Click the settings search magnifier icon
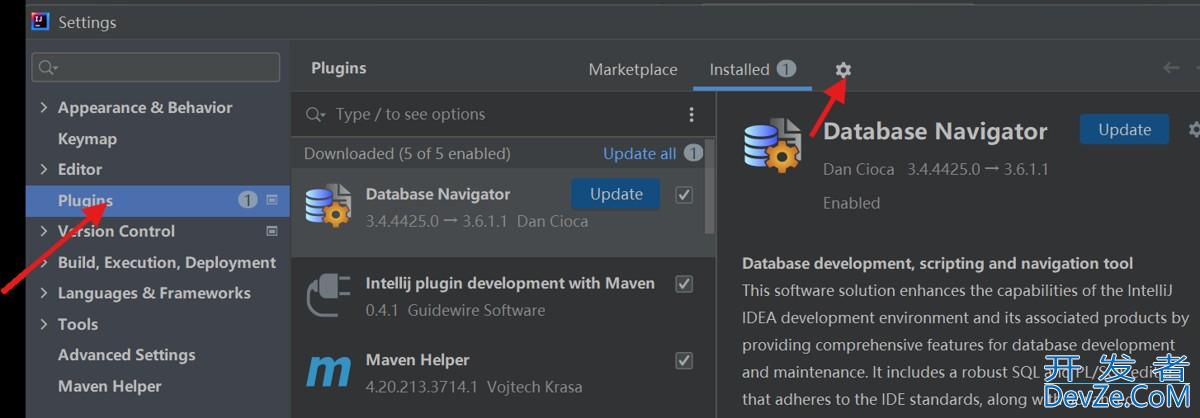Screen dimensions: 1200x418 (47, 67)
